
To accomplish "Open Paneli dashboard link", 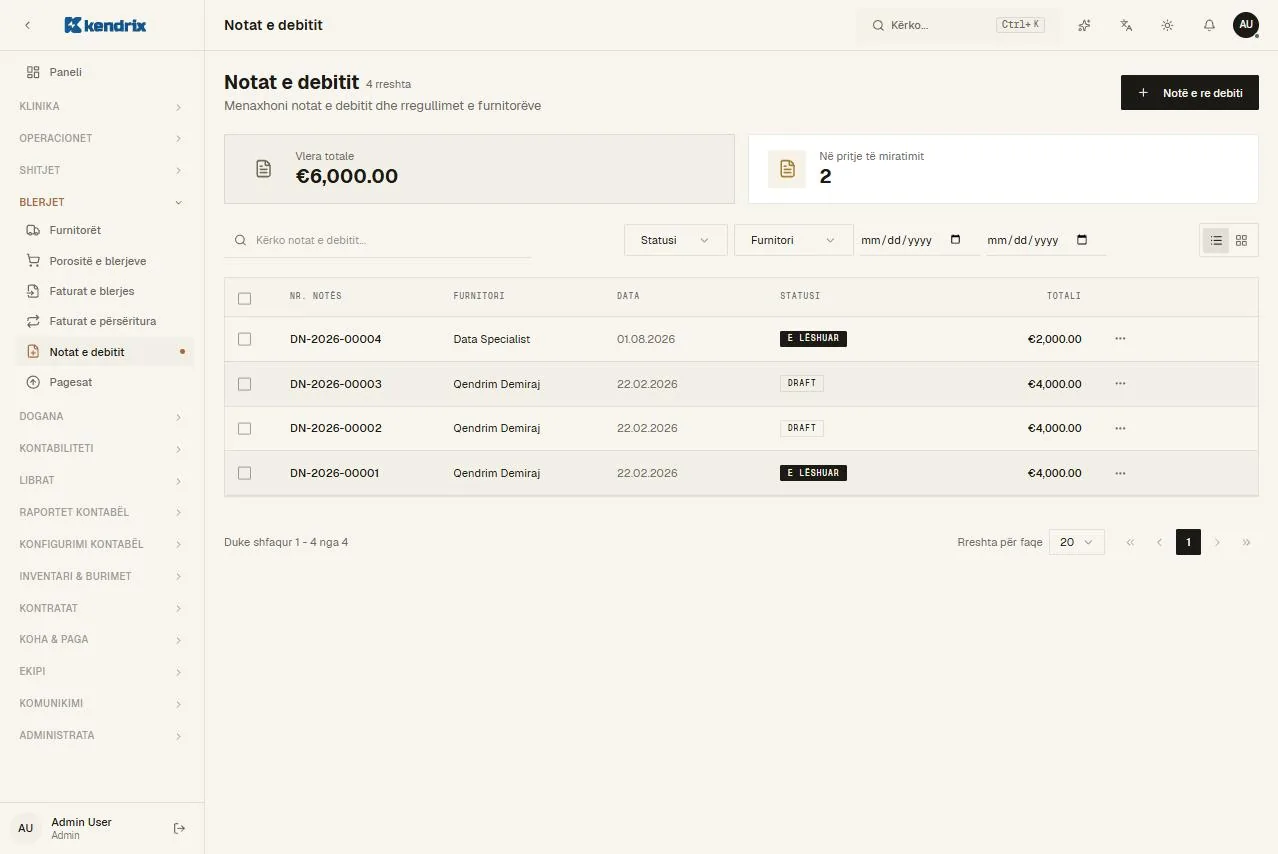I will point(106,72).
